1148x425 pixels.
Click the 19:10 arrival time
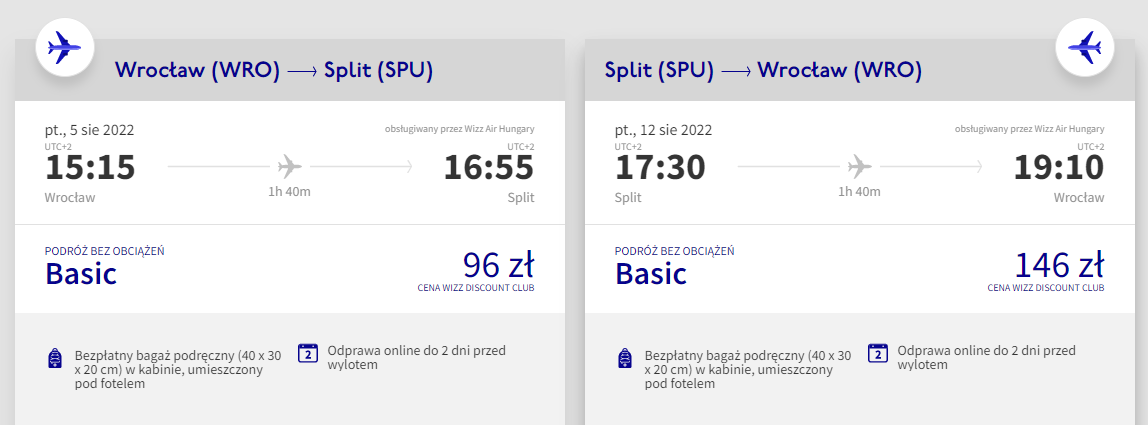(1060, 167)
